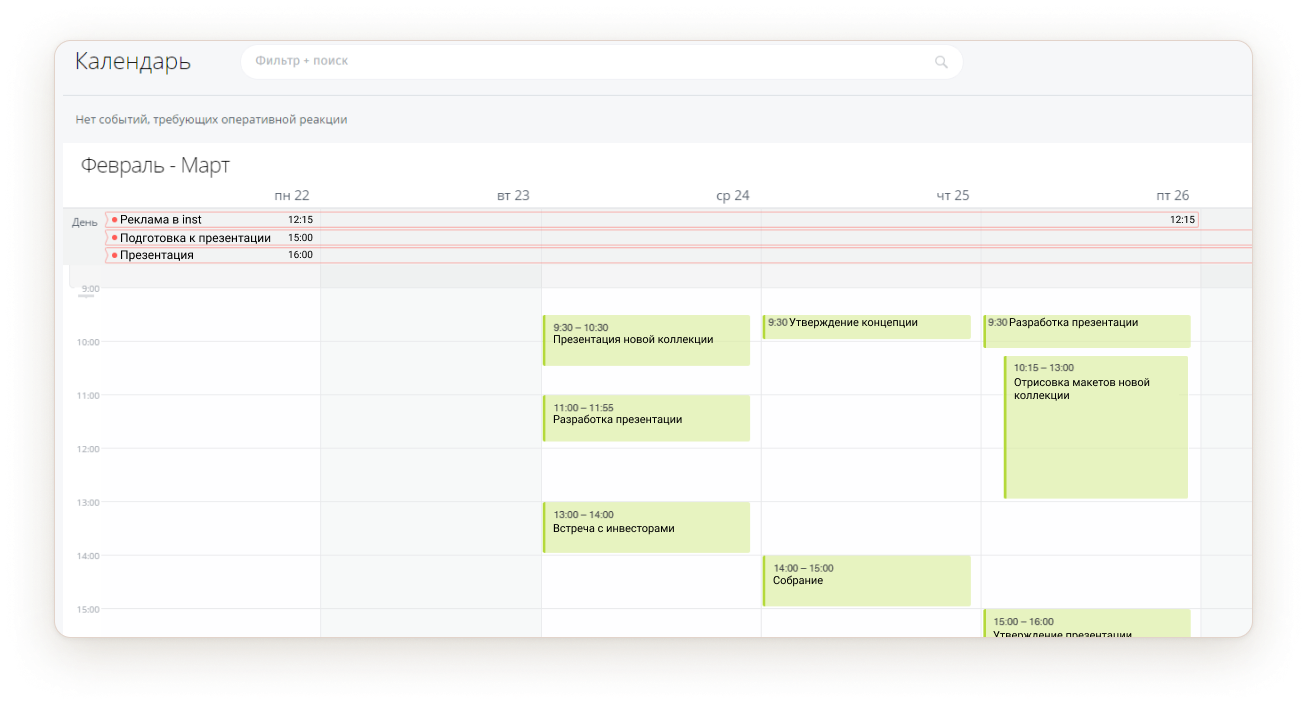Click the 10:00 time axis label

[87, 342]
